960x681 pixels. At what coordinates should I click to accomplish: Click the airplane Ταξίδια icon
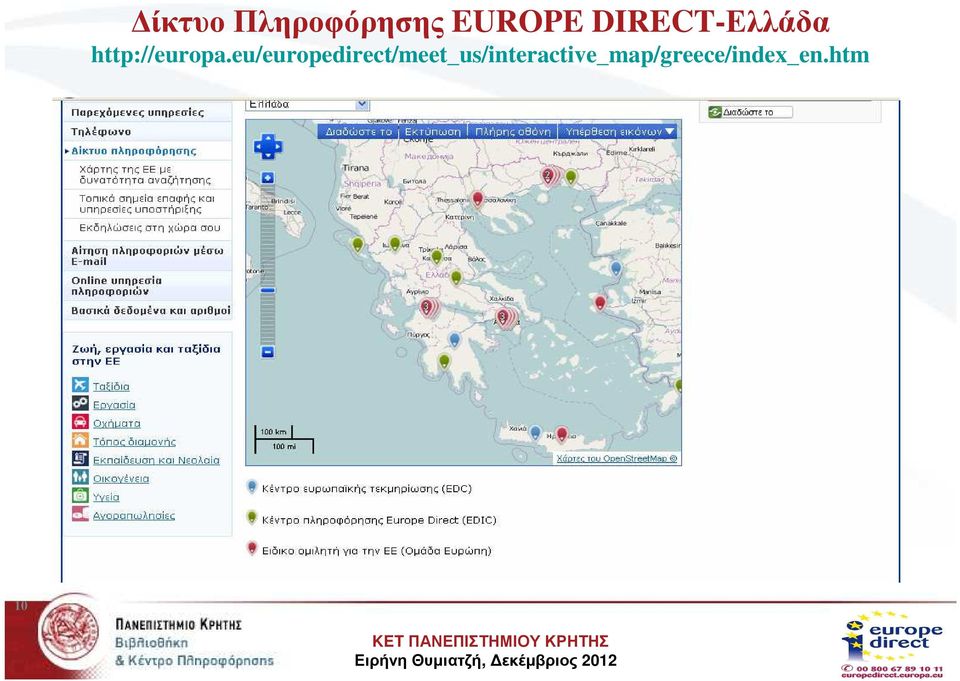[x=80, y=385]
